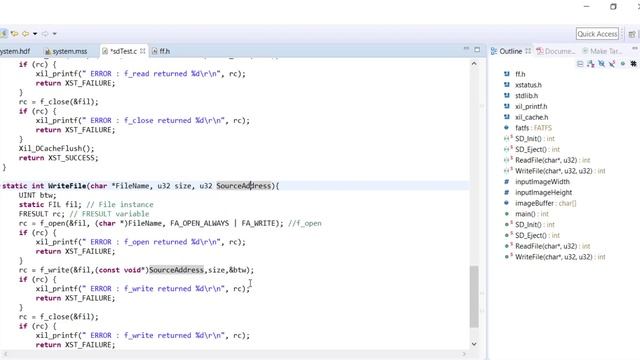Click icon beside xil_cache.h in Outline
The image size is (640, 360).
(x=507, y=117)
